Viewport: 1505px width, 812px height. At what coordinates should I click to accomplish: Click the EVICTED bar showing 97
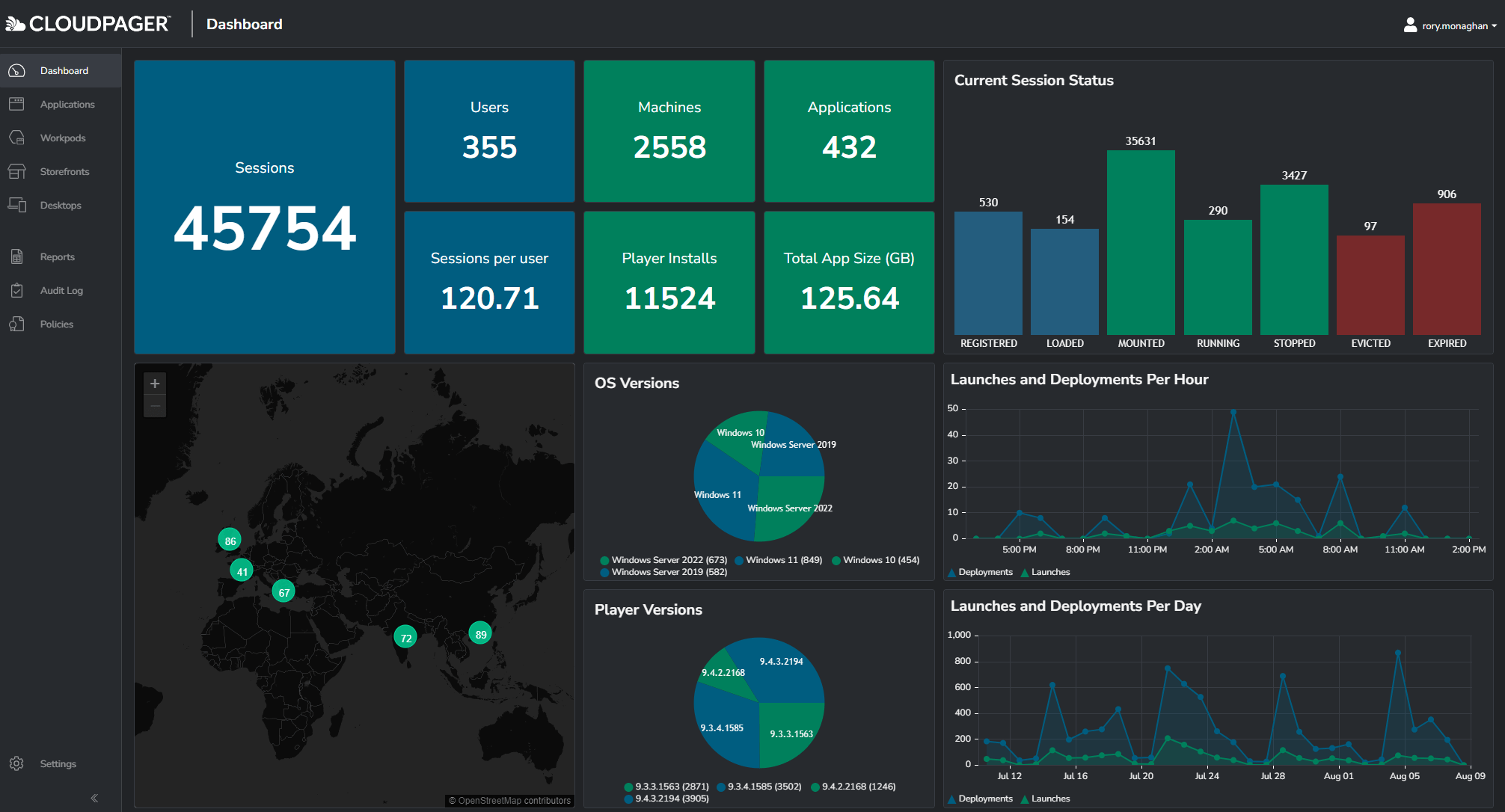click(x=1370, y=285)
